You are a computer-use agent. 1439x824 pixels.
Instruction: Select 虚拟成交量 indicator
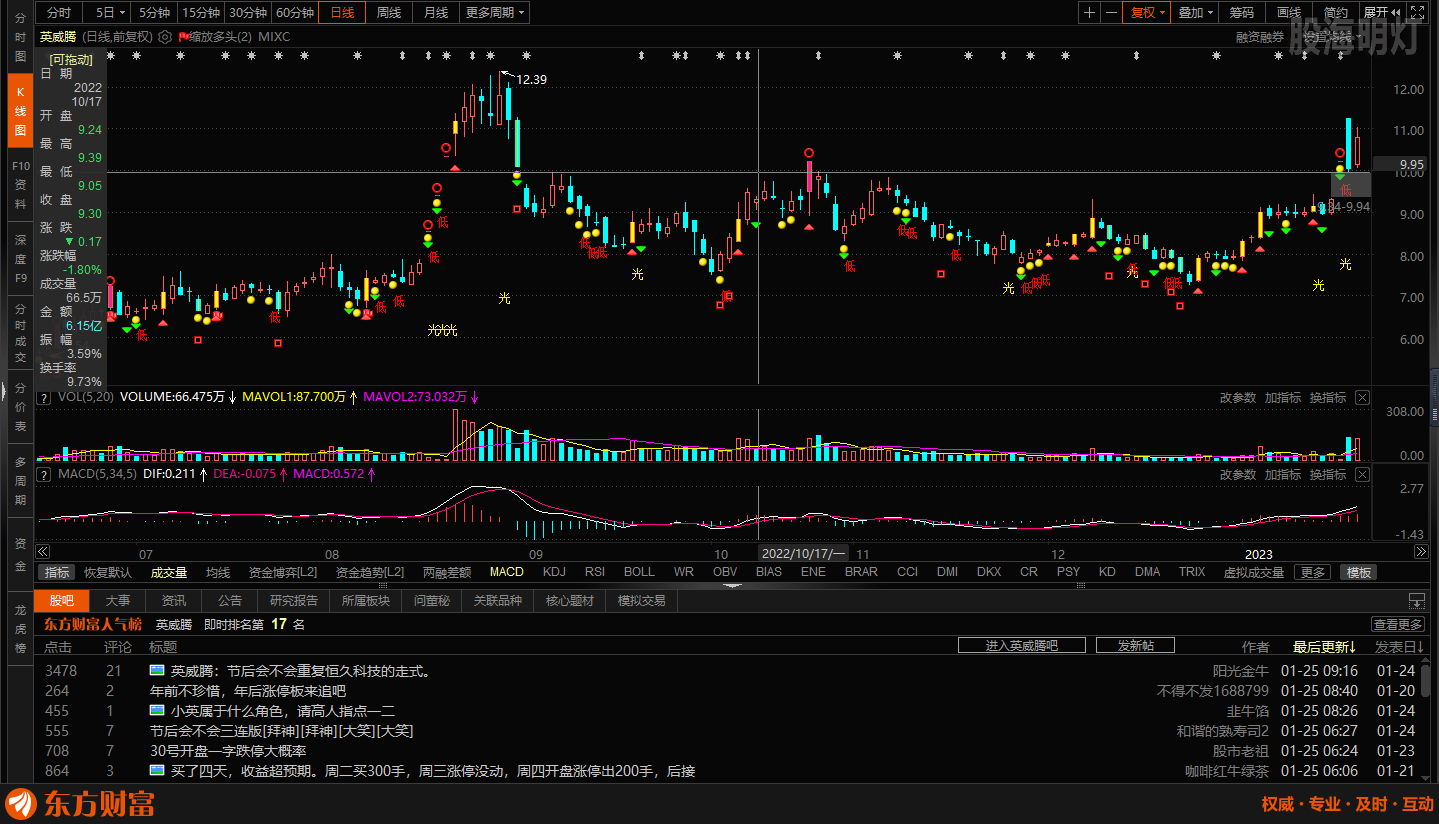[x=1254, y=572]
